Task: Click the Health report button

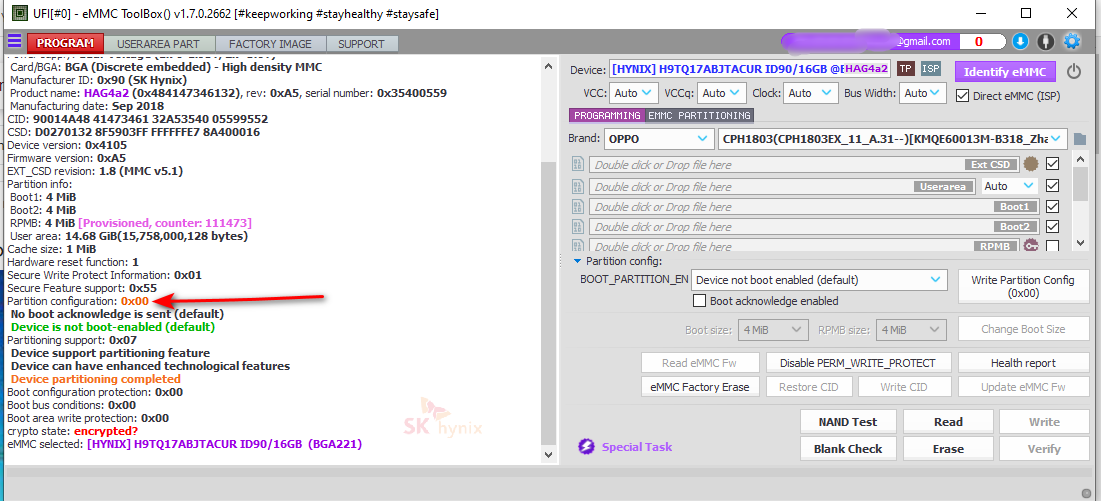Action: pos(1022,363)
